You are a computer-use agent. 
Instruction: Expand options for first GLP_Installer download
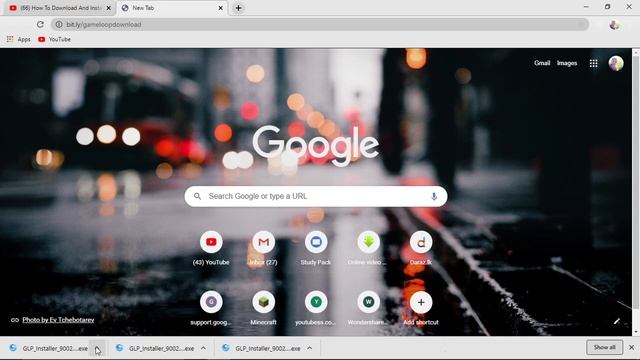pyautogui.click(x=97, y=348)
